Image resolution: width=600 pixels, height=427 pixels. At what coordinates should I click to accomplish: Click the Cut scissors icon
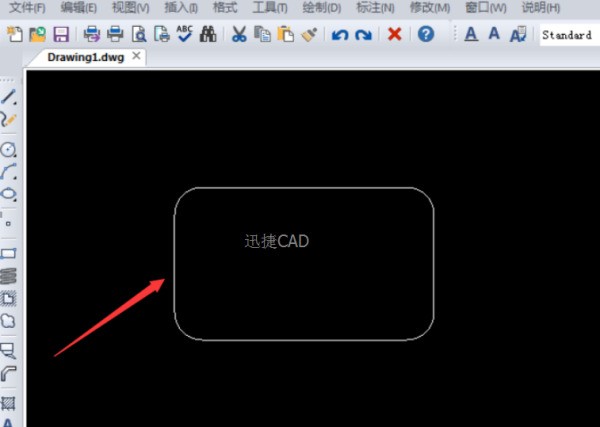(239, 34)
